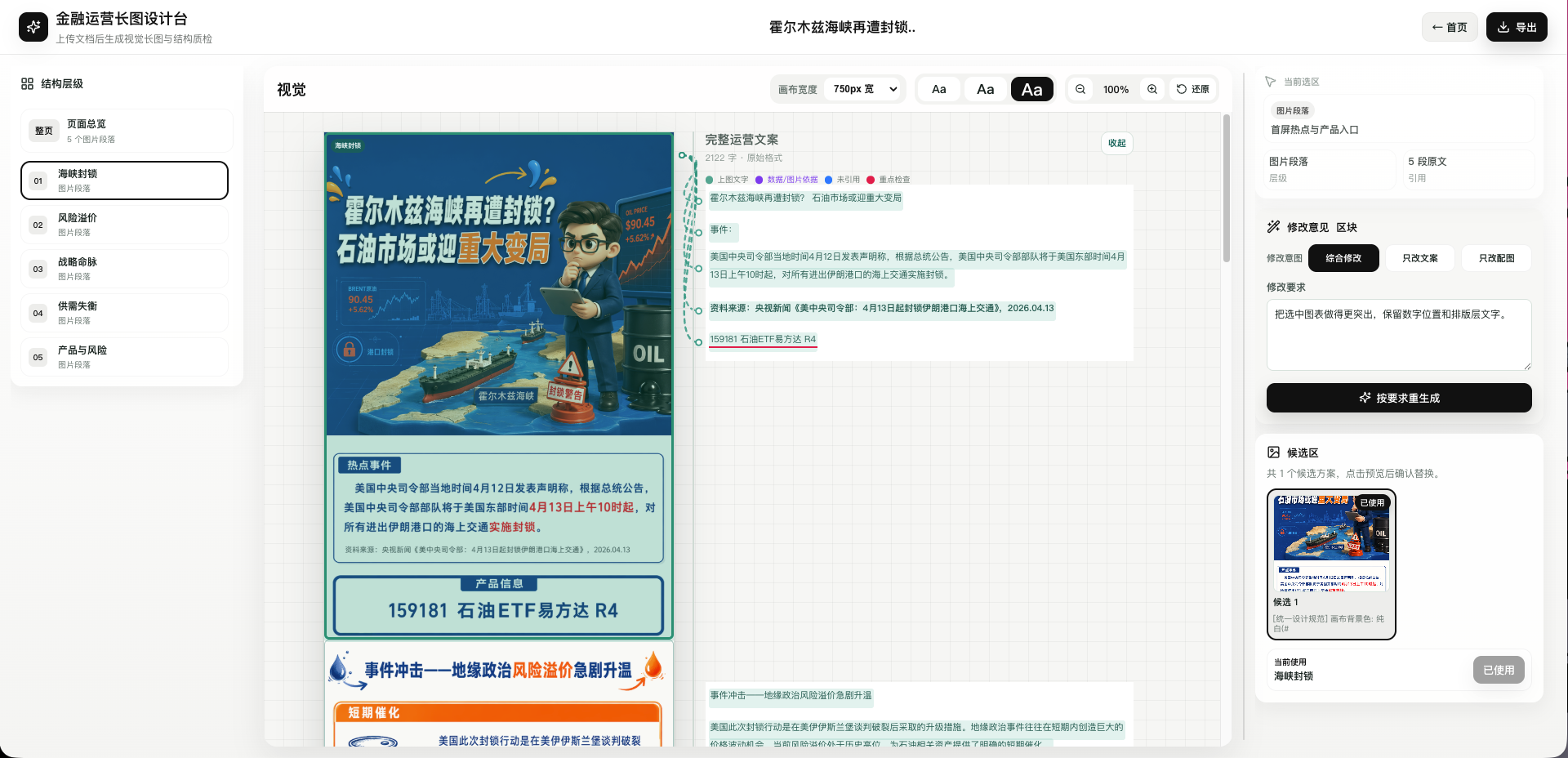The width and height of the screenshot is (1568, 758).
Task: Click the 当前选区 cursor icon
Action: [1270, 82]
